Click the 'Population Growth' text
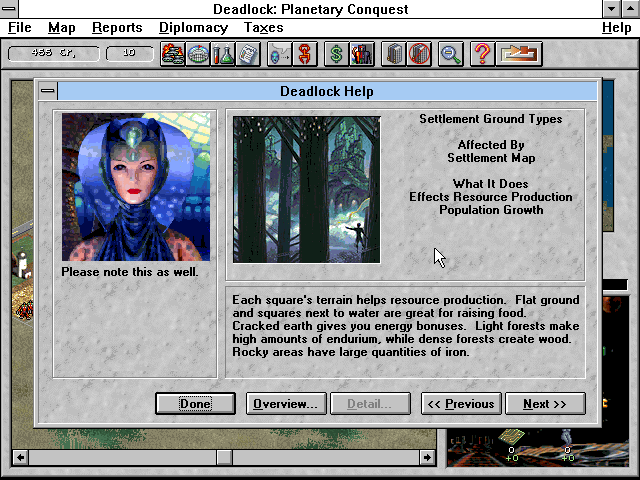Viewport: 640px width, 480px height. tap(491, 210)
